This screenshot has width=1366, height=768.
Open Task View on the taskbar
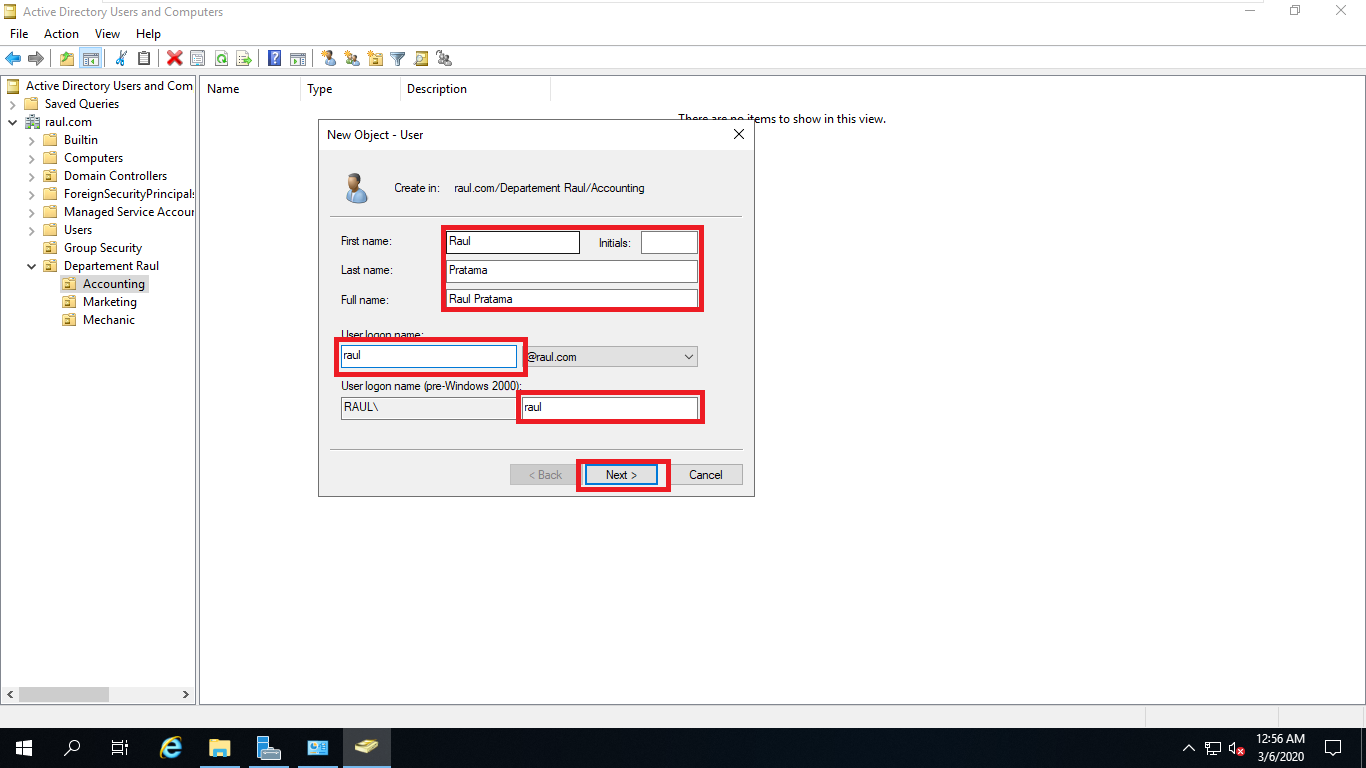coord(120,748)
